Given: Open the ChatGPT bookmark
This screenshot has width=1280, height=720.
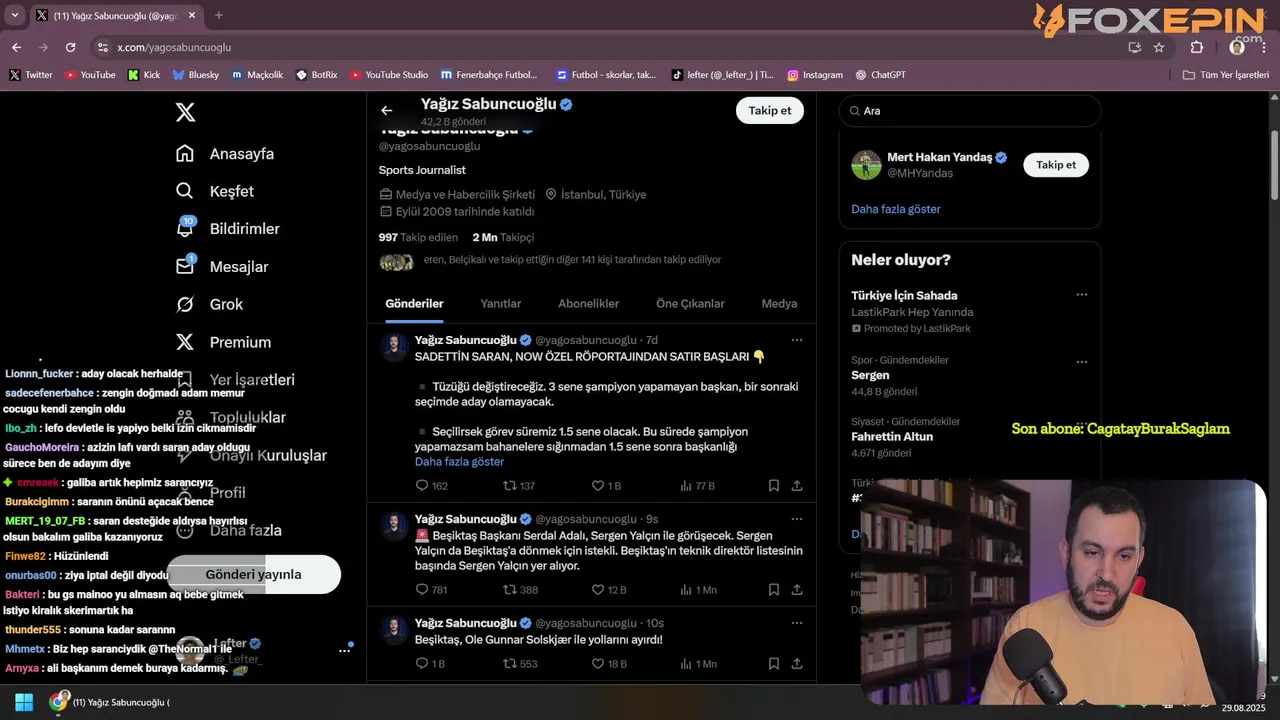Looking at the screenshot, I should pyautogui.click(x=881, y=75).
